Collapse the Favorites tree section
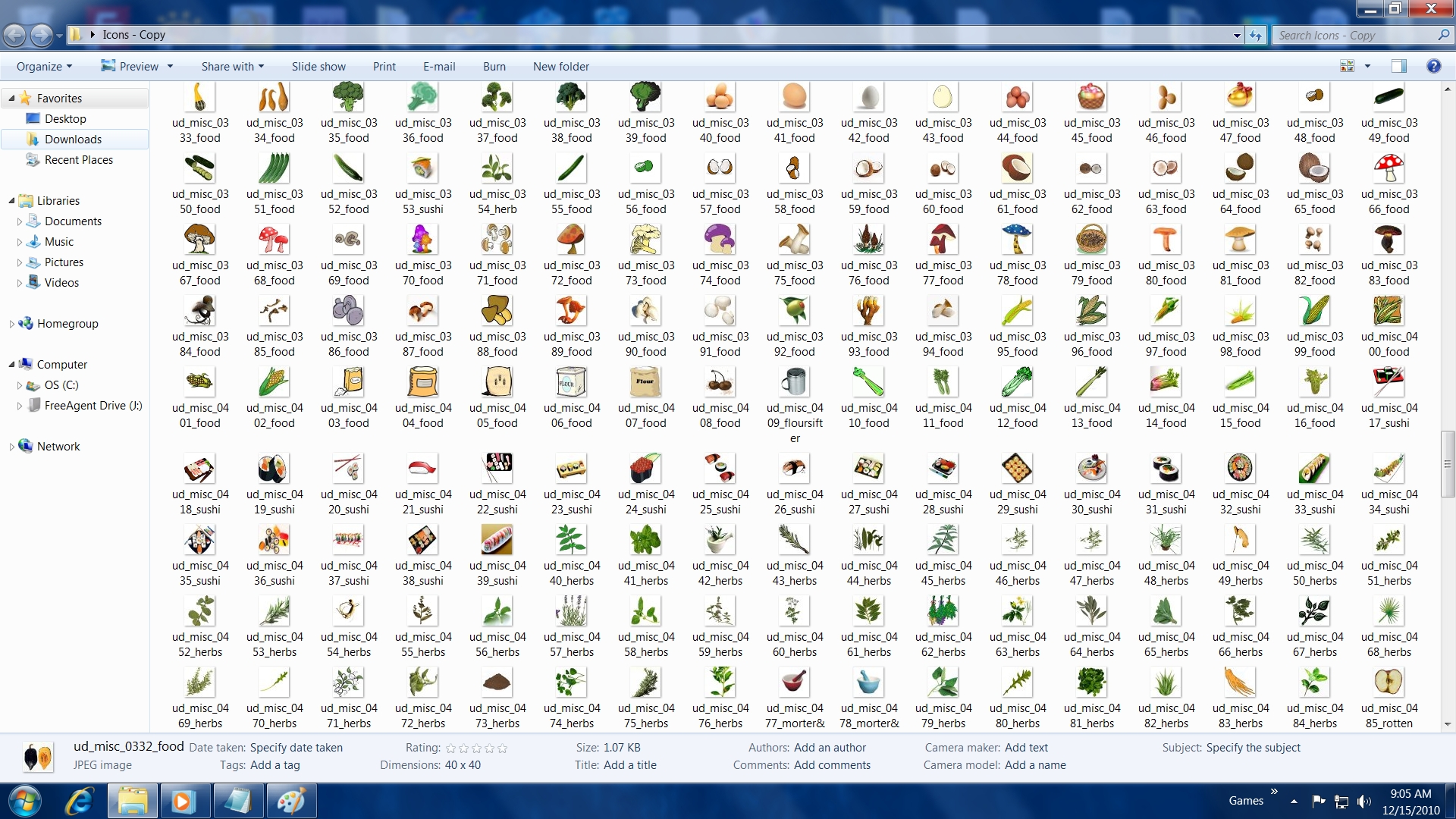Image resolution: width=1456 pixels, height=819 pixels. 11,99
